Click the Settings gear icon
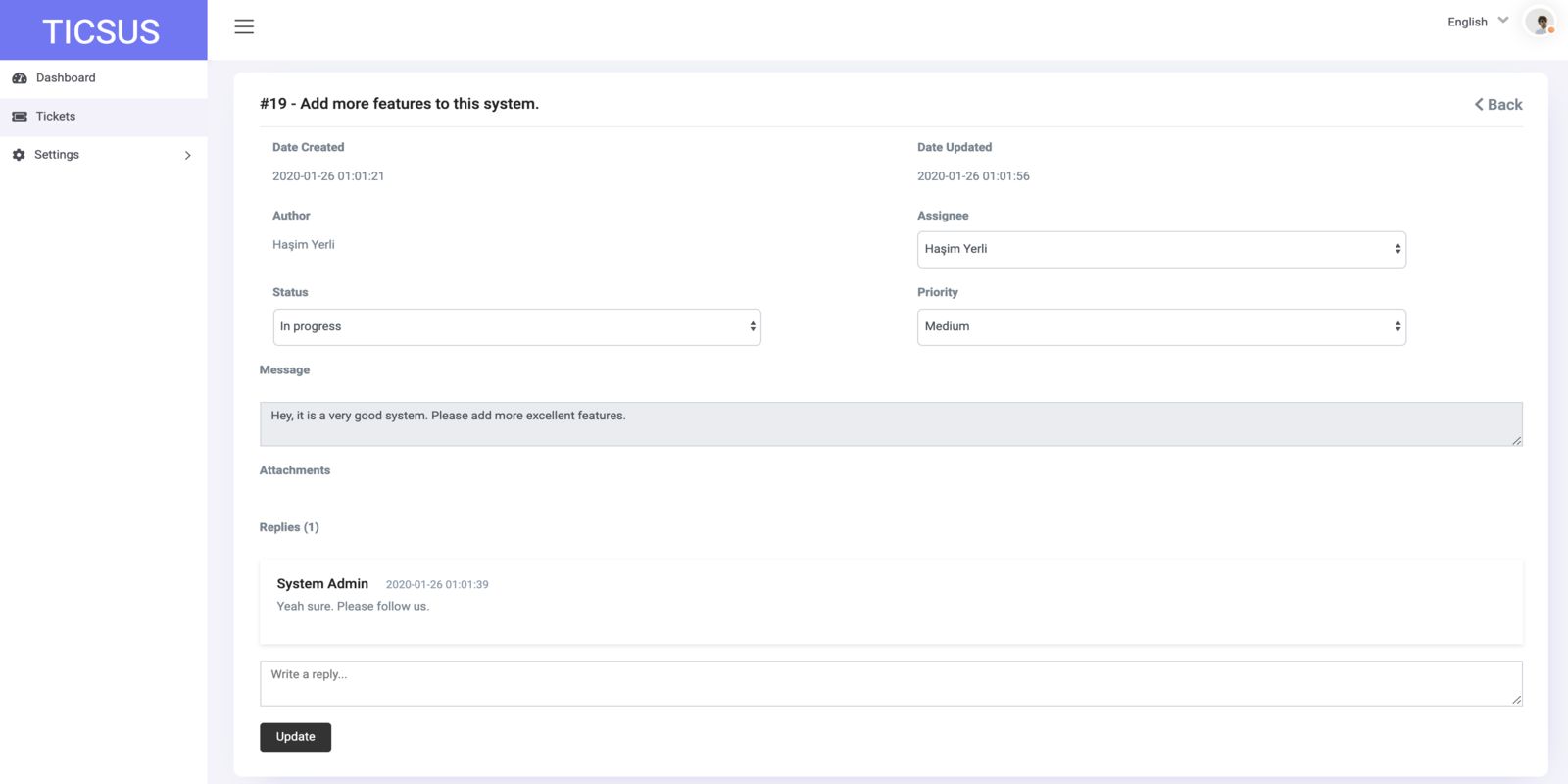 (x=19, y=155)
